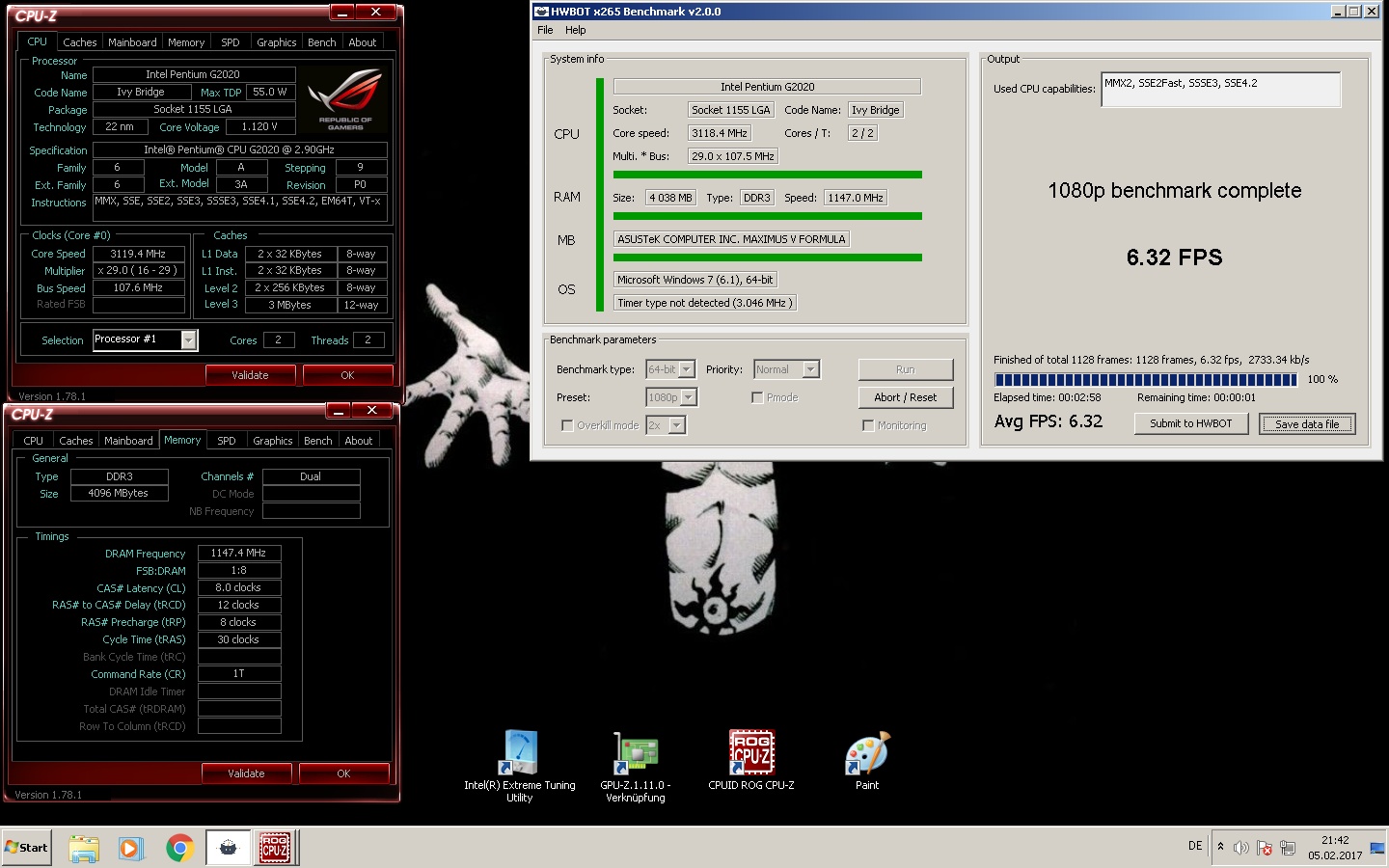The height and width of the screenshot is (868, 1389).
Task: Open About tab in upper CPU-Z
Action: click(363, 42)
